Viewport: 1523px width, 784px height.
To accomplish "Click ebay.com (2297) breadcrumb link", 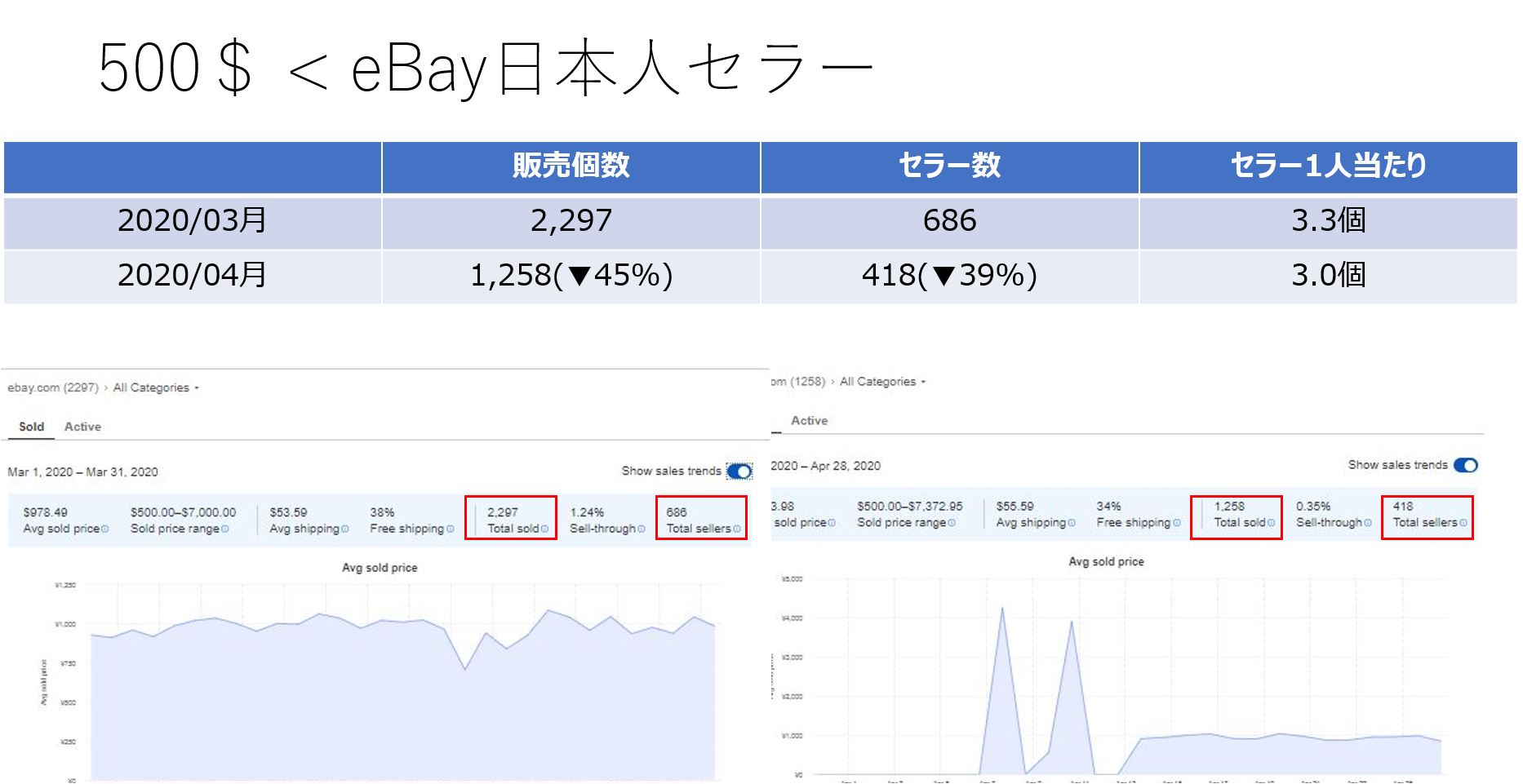I will pos(53,388).
